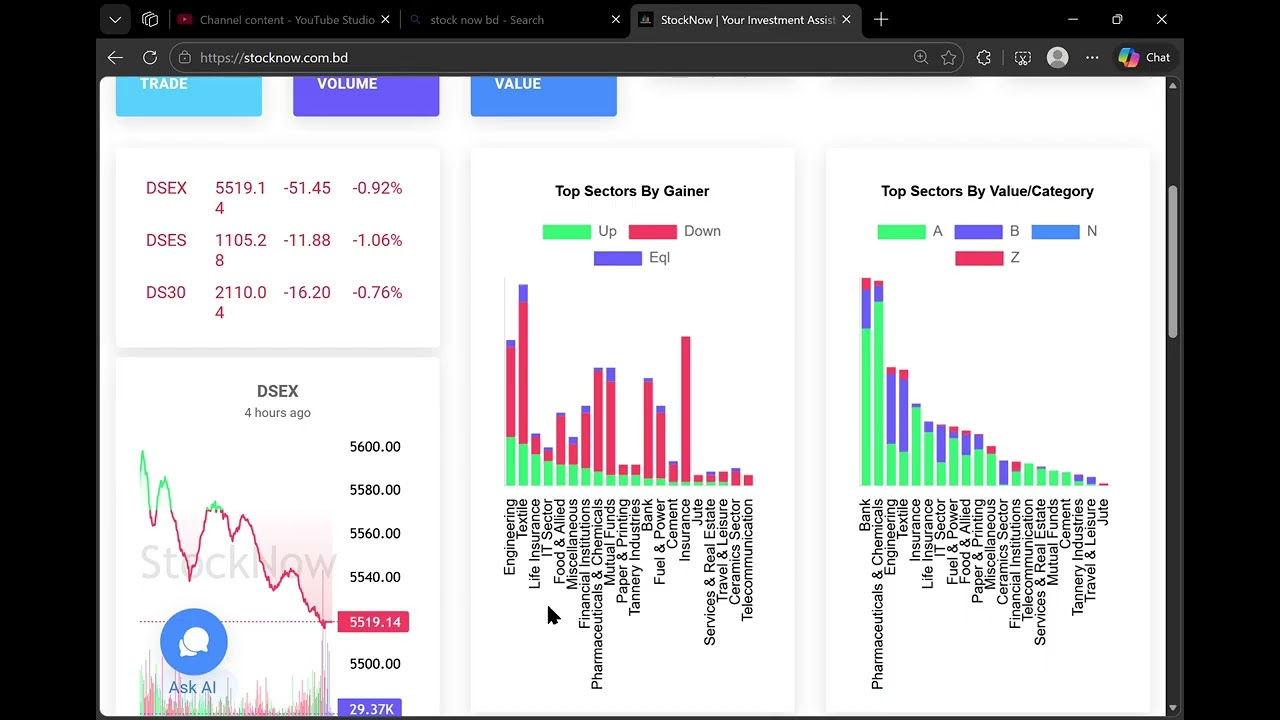Go back to the previous page

[115, 58]
